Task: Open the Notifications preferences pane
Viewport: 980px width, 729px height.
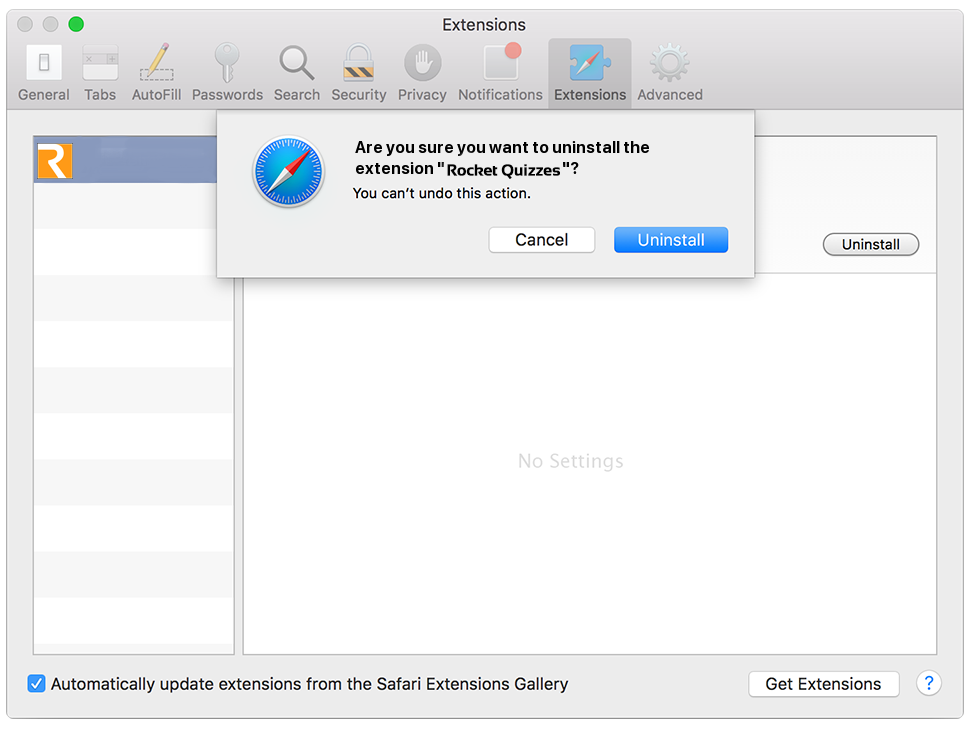Action: pyautogui.click(x=500, y=73)
